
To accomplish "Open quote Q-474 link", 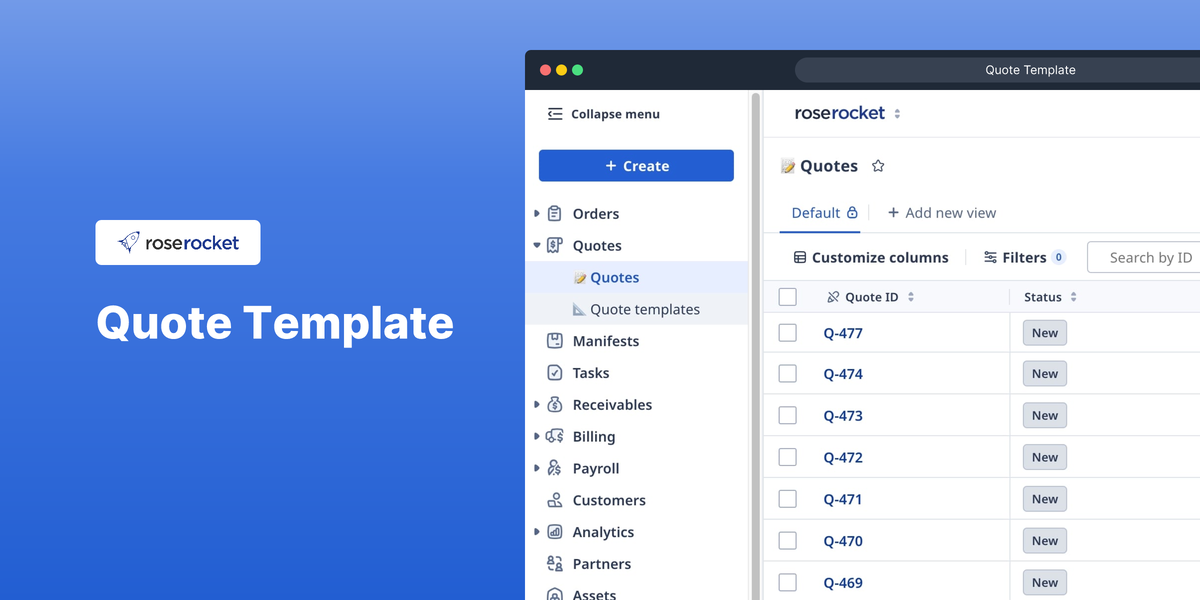I will [x=843, y=374].
